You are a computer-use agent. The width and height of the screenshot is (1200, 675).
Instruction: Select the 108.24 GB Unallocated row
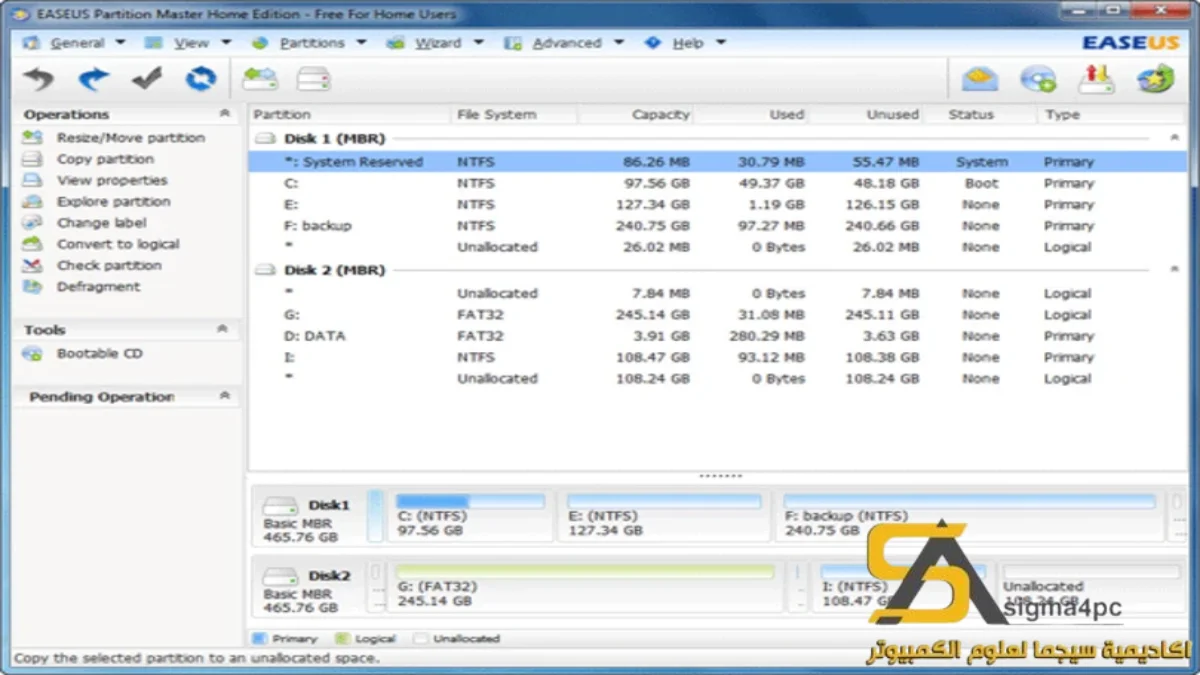point(717,379)
